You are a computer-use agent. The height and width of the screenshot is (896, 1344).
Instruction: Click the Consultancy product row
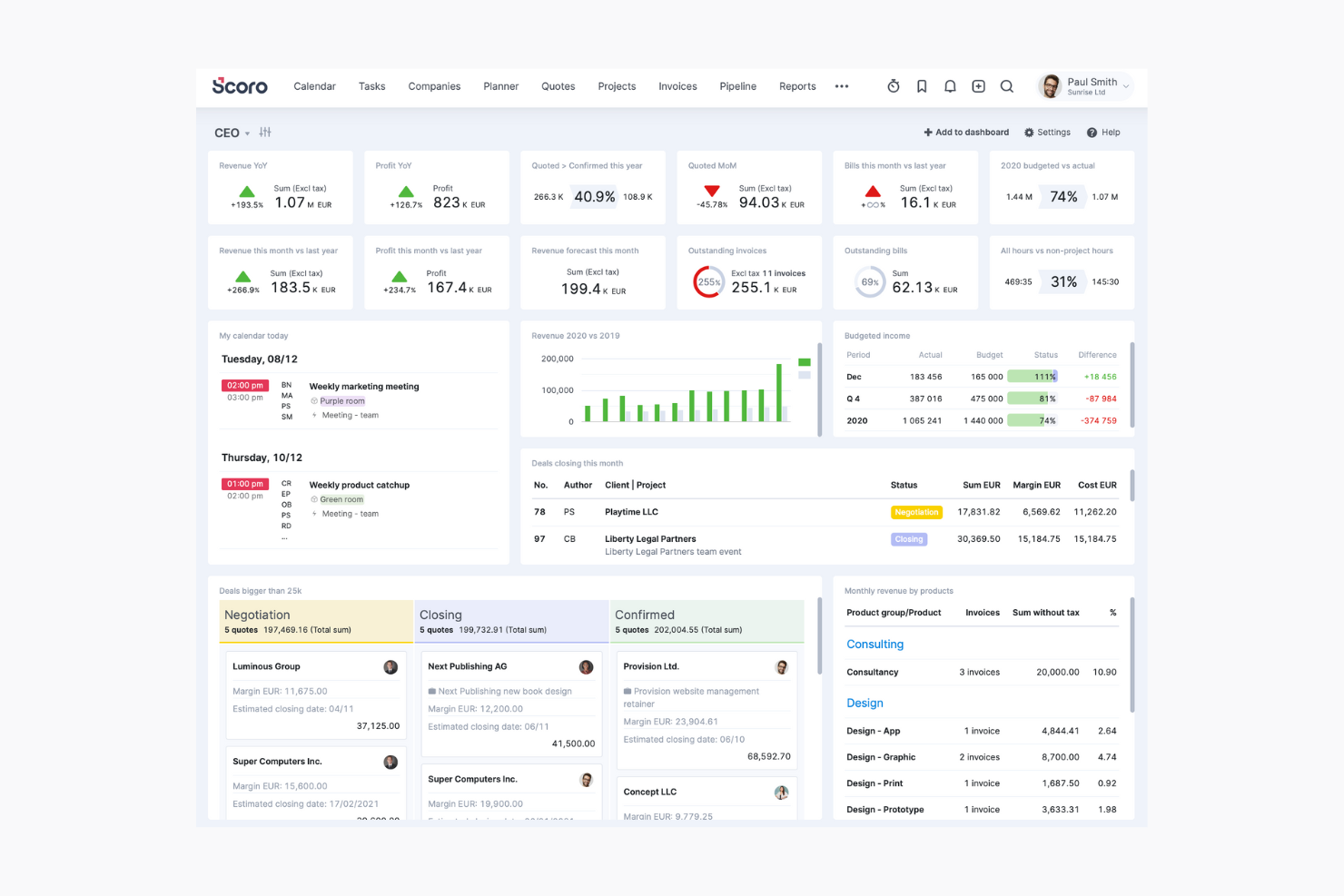(x=982, y=673)
